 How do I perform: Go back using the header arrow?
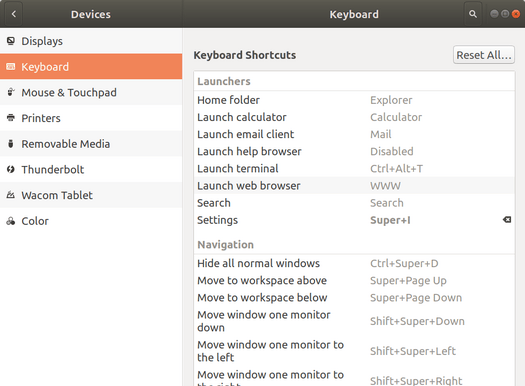(14, 14)
